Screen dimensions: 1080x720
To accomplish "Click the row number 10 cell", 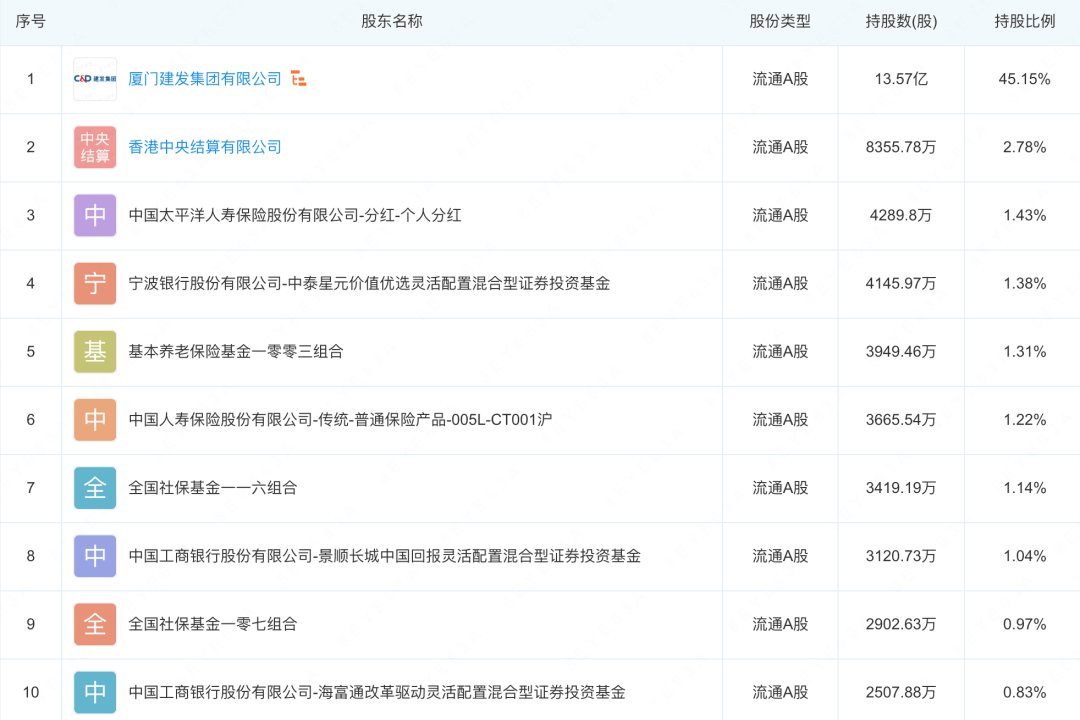I will pyautogui.click(x=30, y=692).
